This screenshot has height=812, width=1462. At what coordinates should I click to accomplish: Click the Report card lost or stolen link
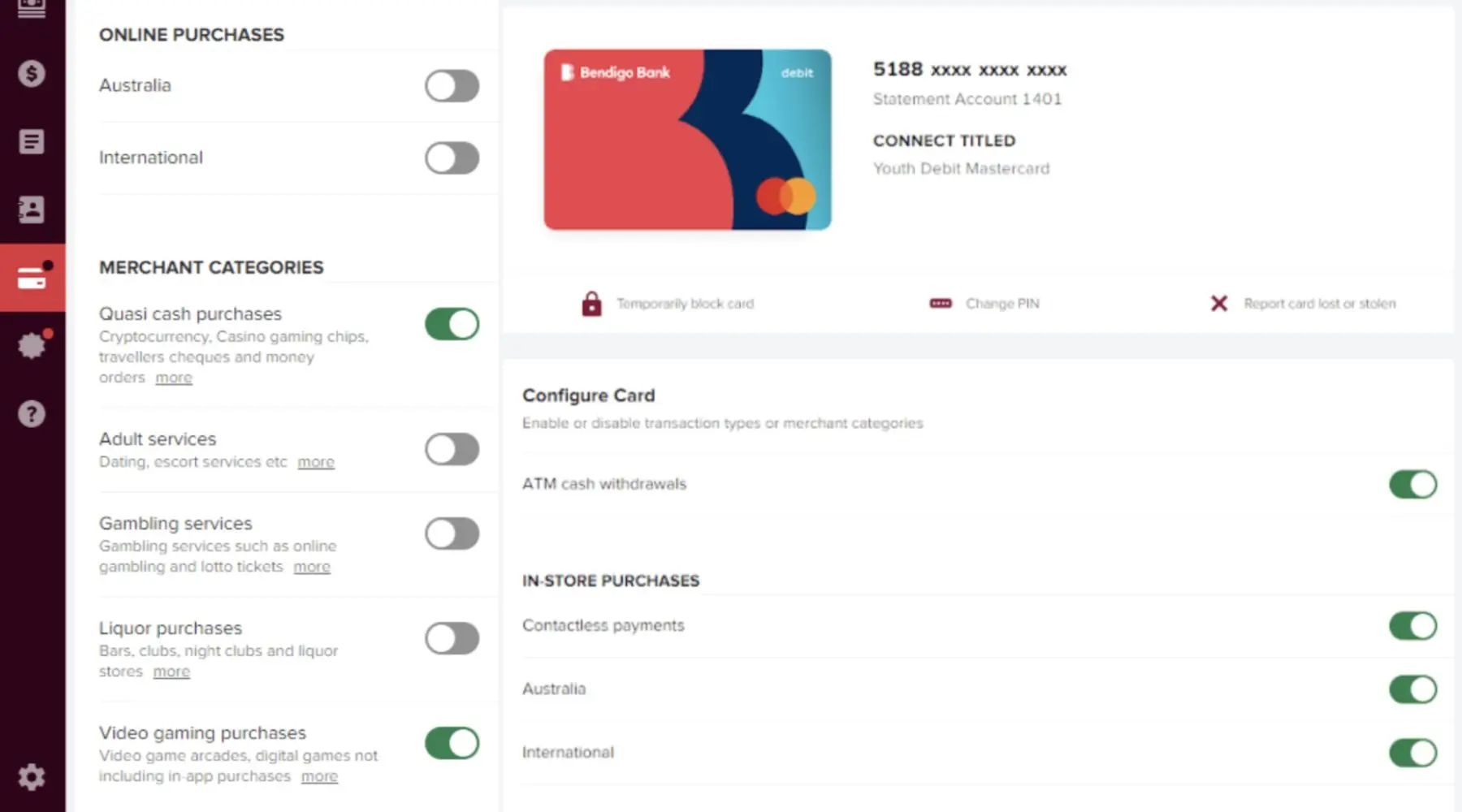coord(1319,304)
